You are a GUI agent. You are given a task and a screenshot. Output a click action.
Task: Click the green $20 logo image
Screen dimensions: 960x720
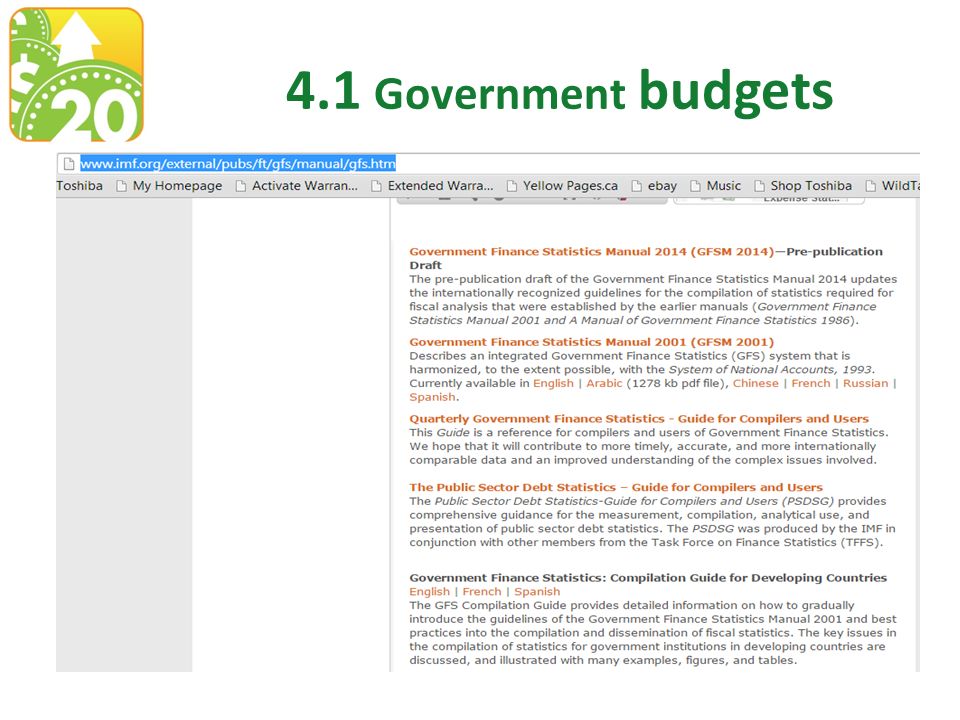pos(77,75)
